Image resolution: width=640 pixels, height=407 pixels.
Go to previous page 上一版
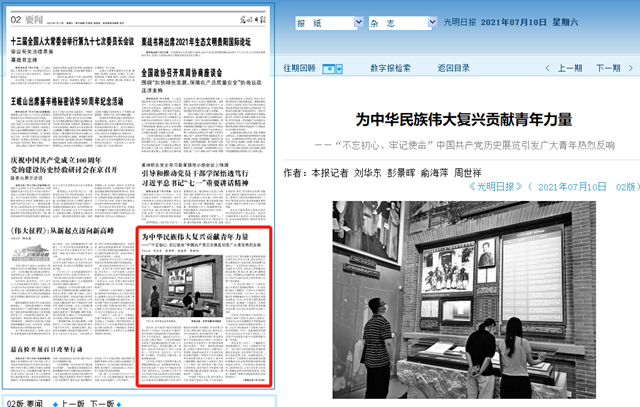72,402
